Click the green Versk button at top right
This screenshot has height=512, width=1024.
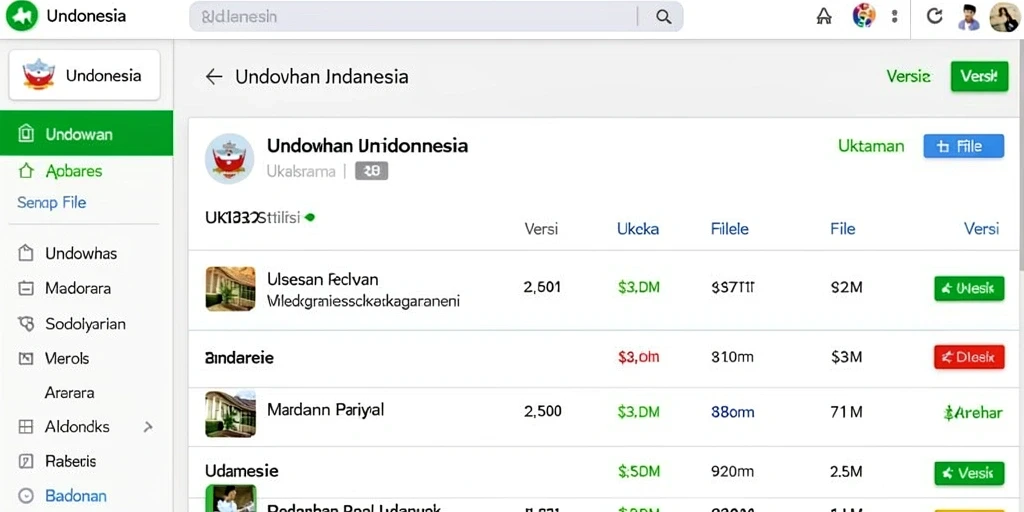(980, 76)
